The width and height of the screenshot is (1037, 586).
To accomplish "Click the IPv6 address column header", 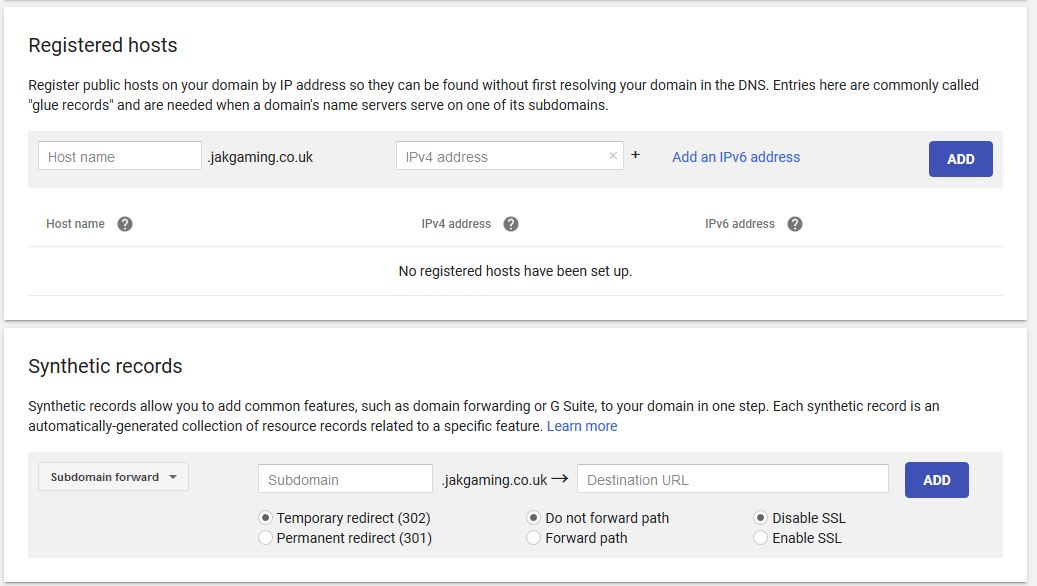I will pyautogui.click(x=739, y=224).
